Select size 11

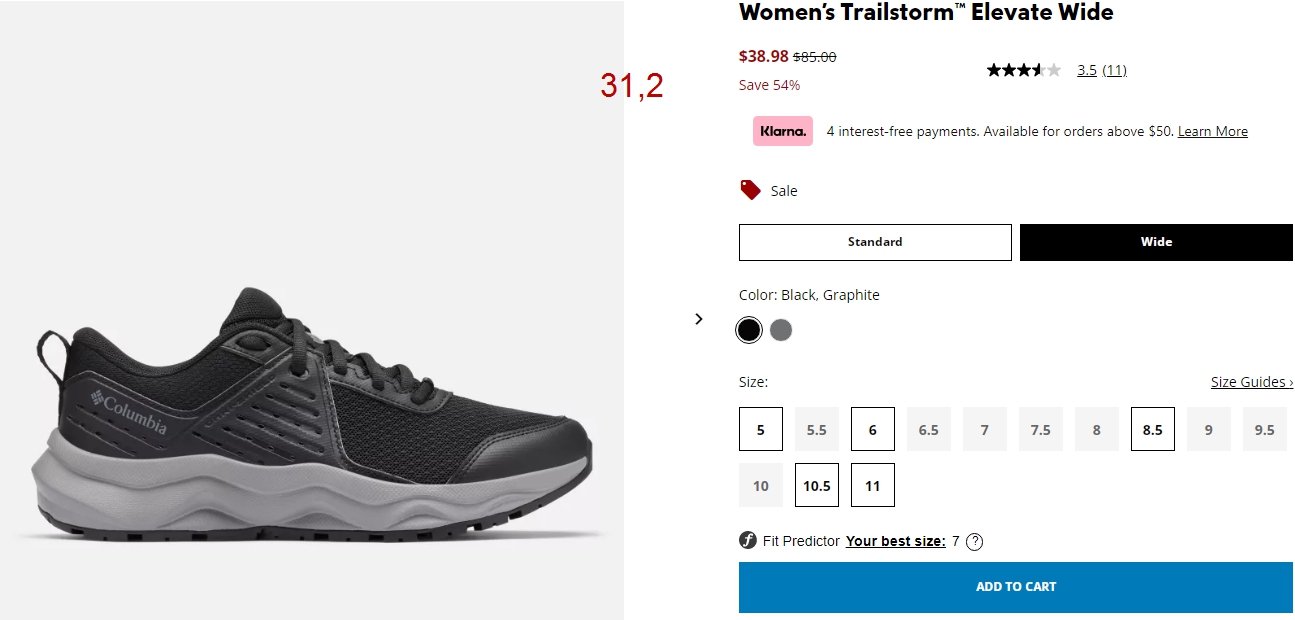[873, 485]
